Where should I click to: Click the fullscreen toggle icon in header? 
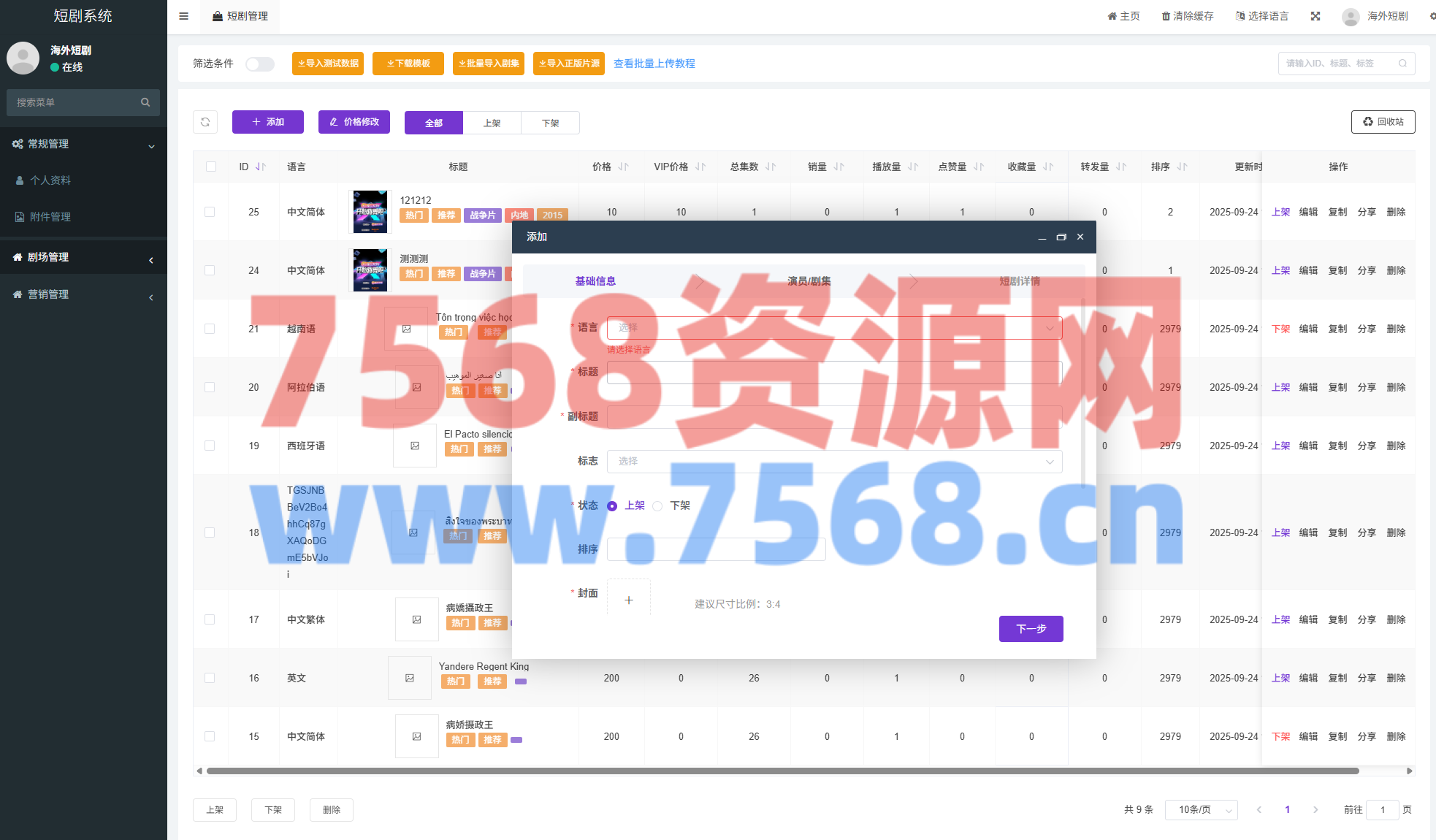click(x=1315, y=16)
